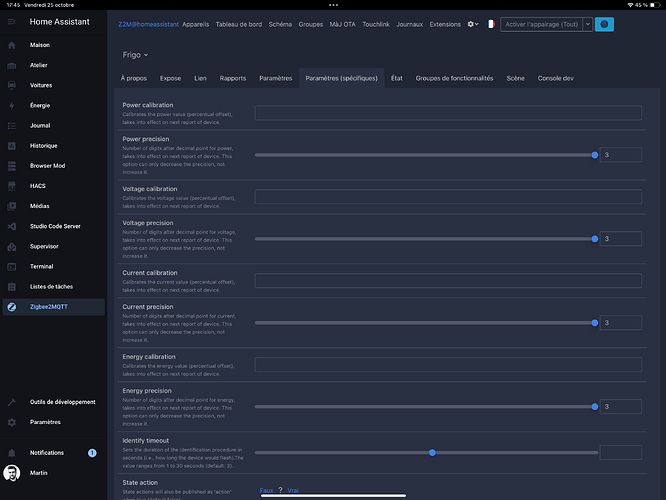Switch to the Expose tab
The height and width of the screenshot is (500, 666).
[x=170, y=78]
